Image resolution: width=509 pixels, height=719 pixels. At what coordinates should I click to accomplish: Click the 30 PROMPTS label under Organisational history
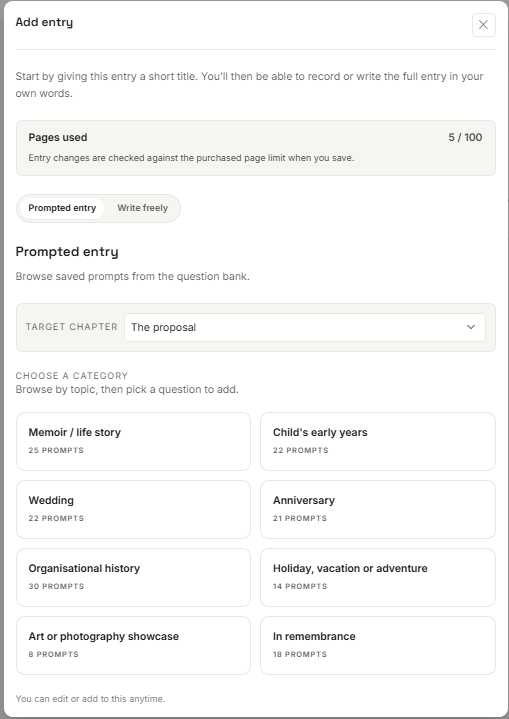tap(56, 586)
